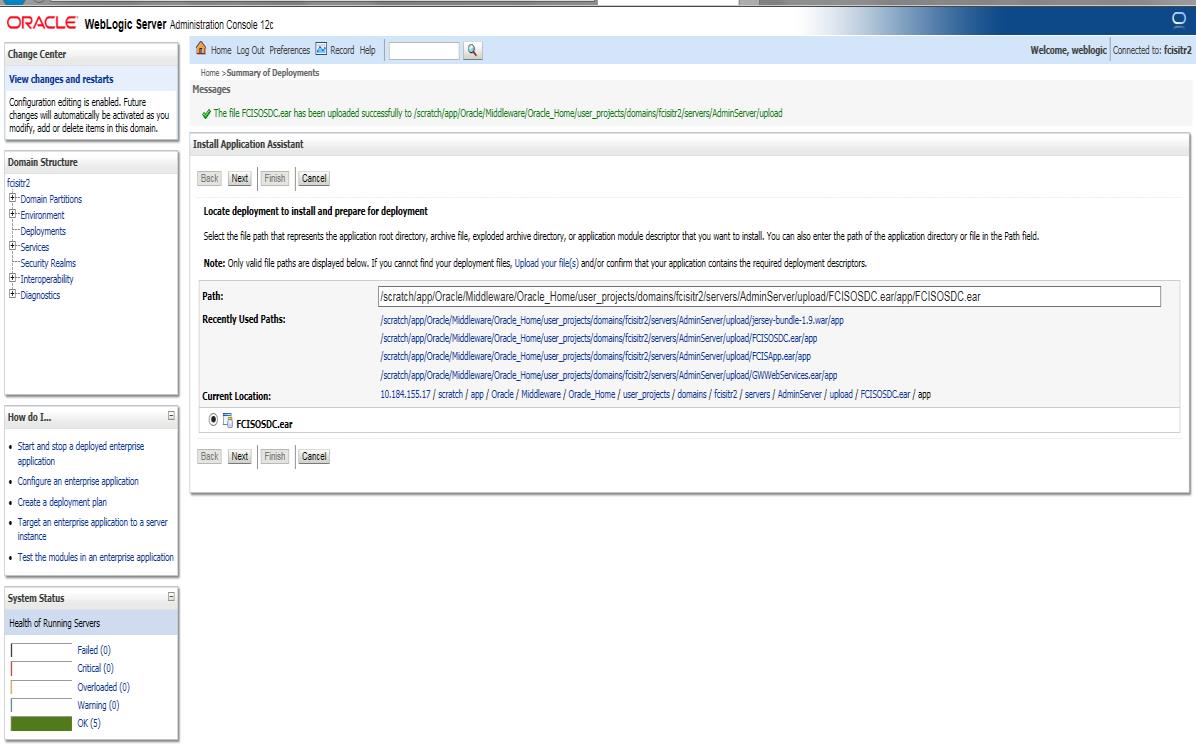This screenshot has height=746, width=1196.
Task: Expand the Domain Partitions tree node
Action: 12,198
